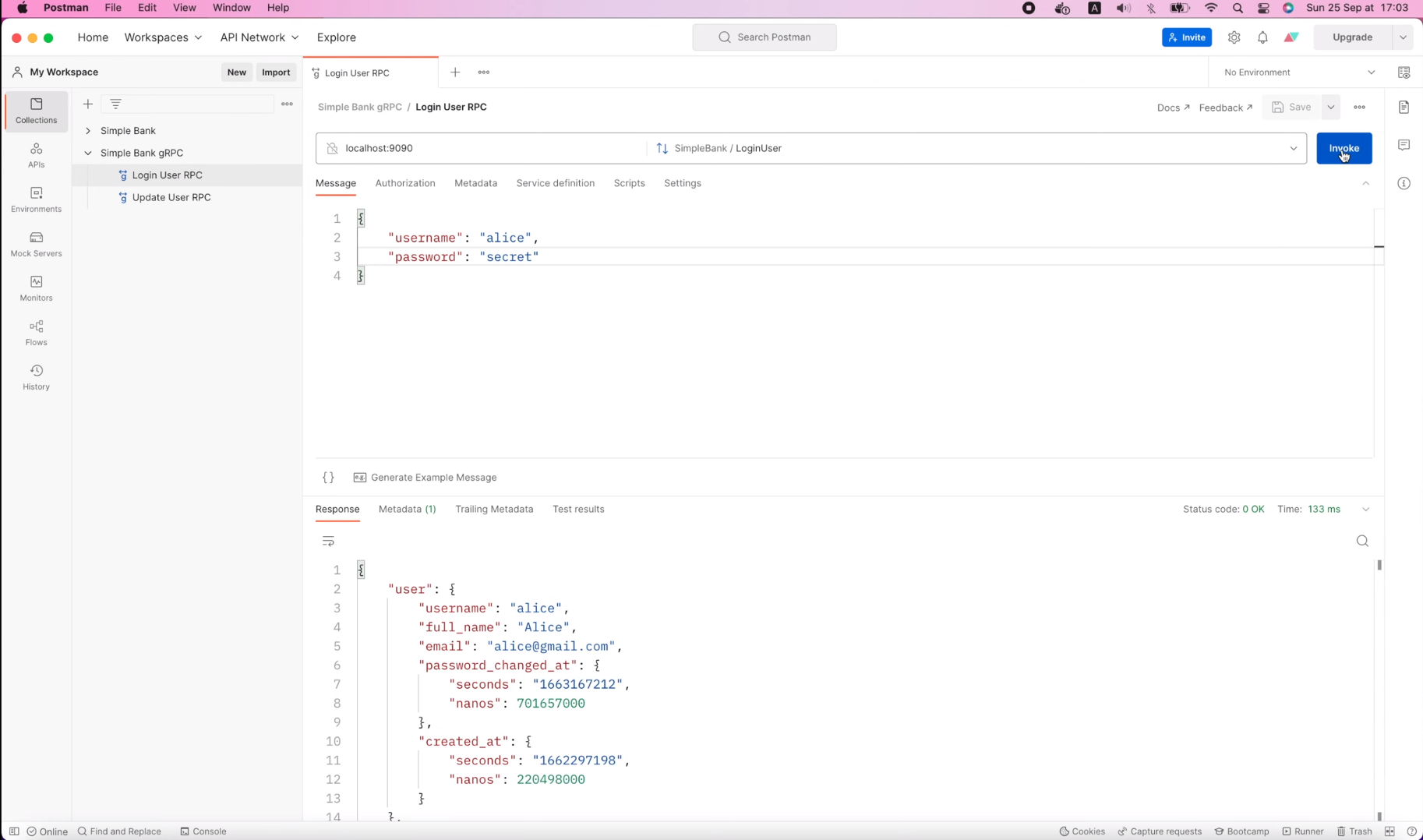
Task: Open the Feedback link
Action: click(1226, 108)
